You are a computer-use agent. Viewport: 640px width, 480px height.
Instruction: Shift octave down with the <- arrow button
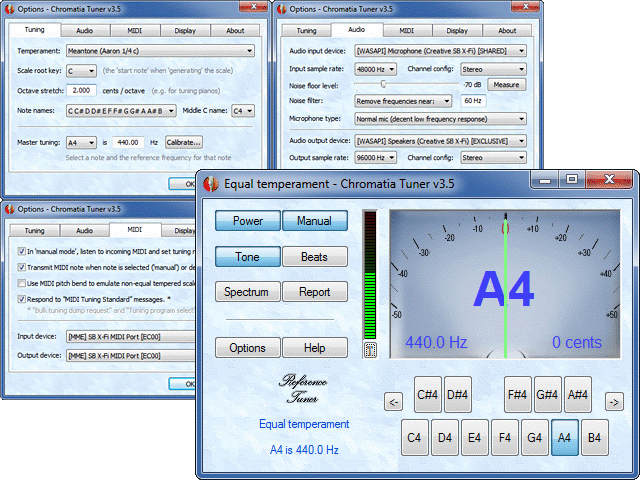pyautogui.click(x=393, y=402)
